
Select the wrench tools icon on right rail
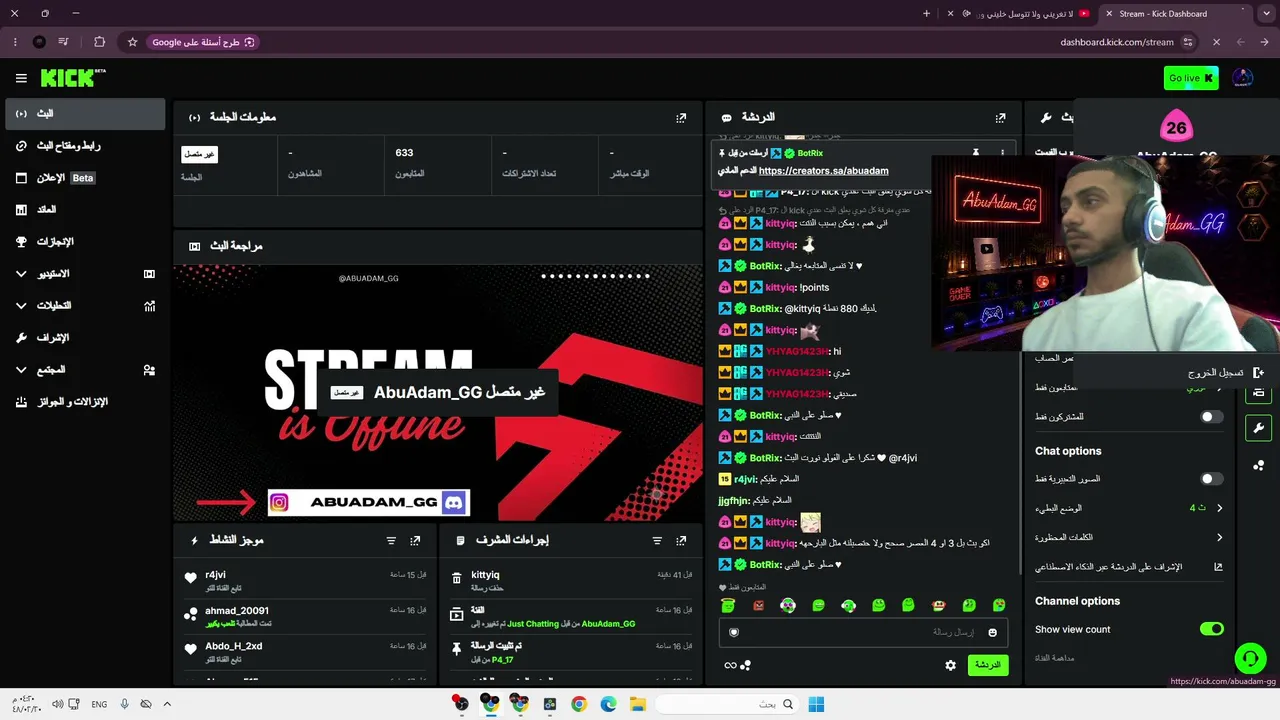1258,428
